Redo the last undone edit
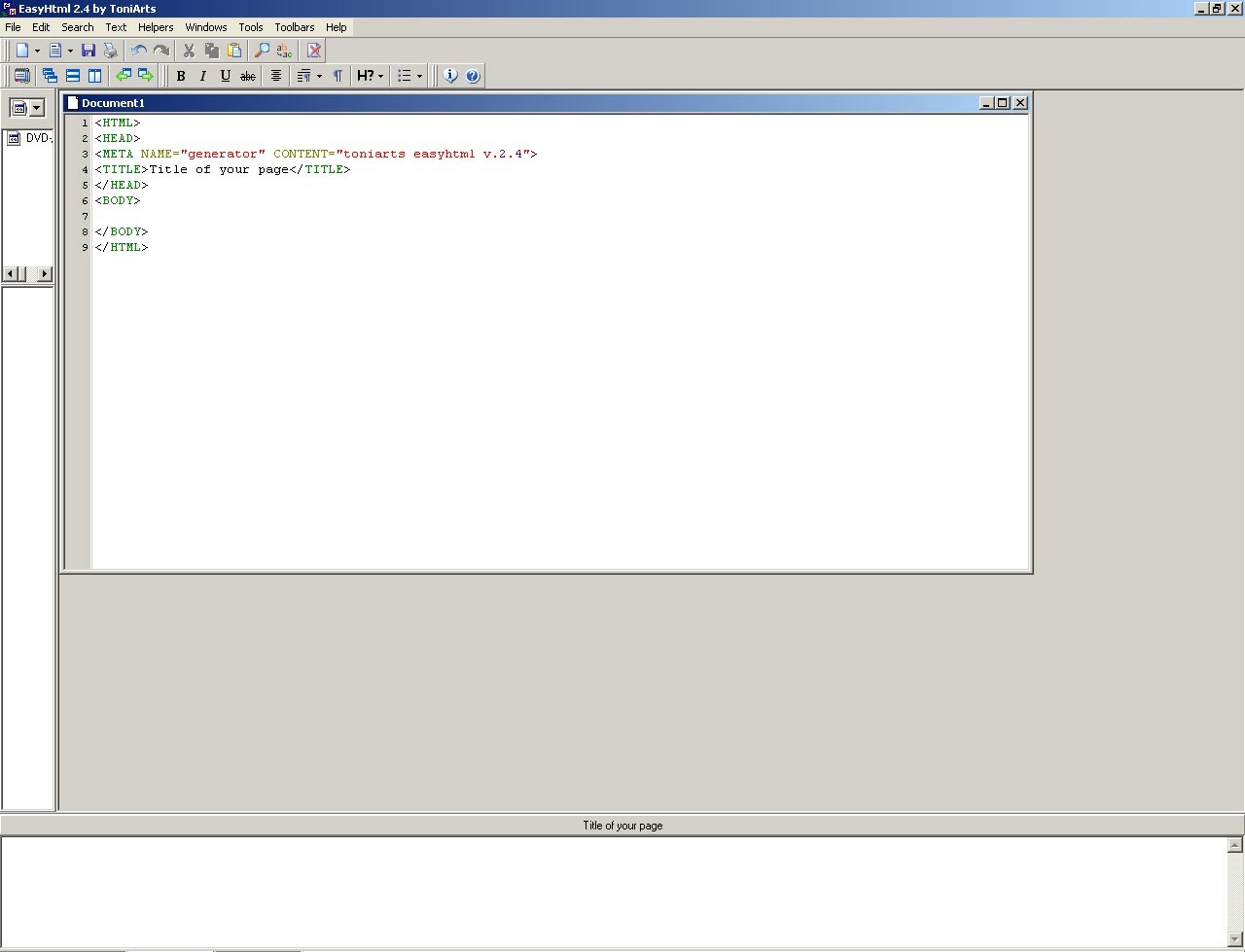Viewport: 1245px width, 952px height. [161, 51]
